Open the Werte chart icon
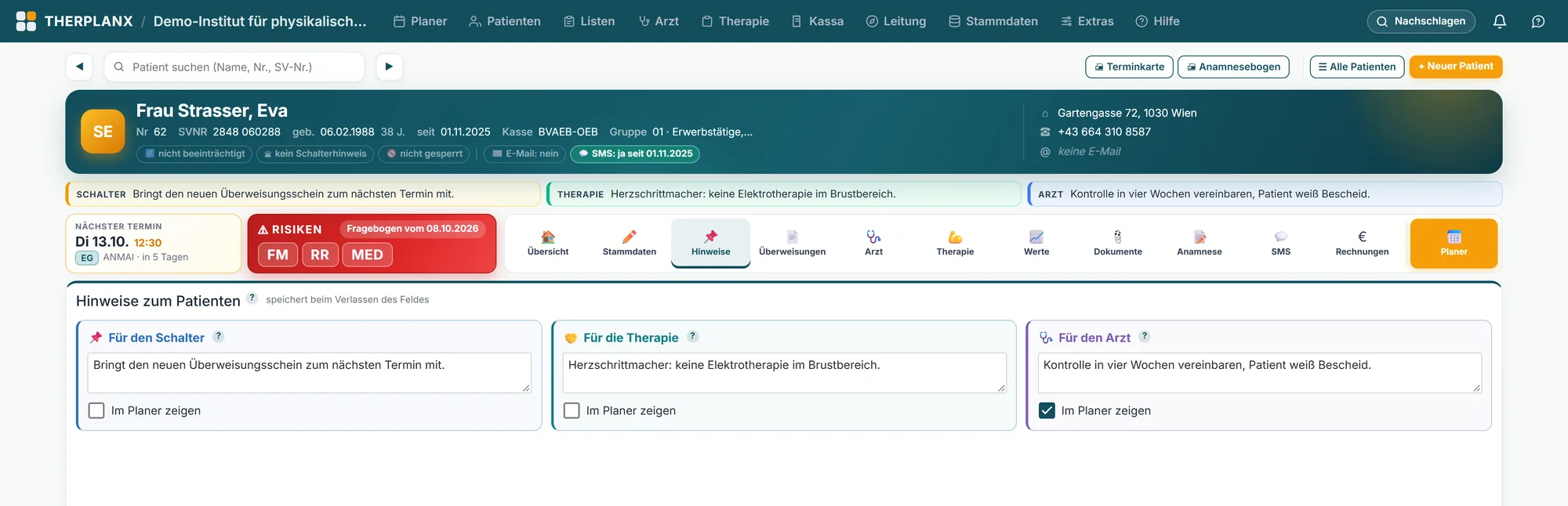This screenshot has width=1568, height=506. (1036, 237)
